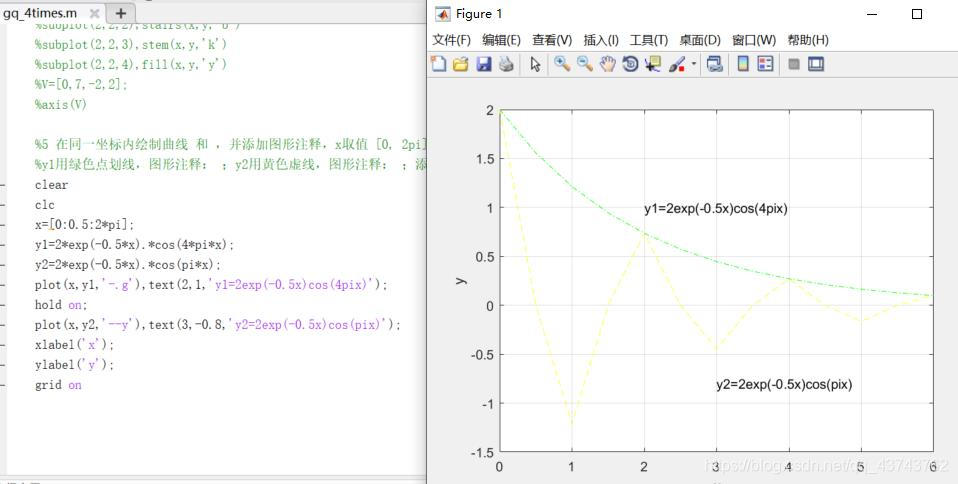Minimize the Figure 1 window

(x=872, y=14)
